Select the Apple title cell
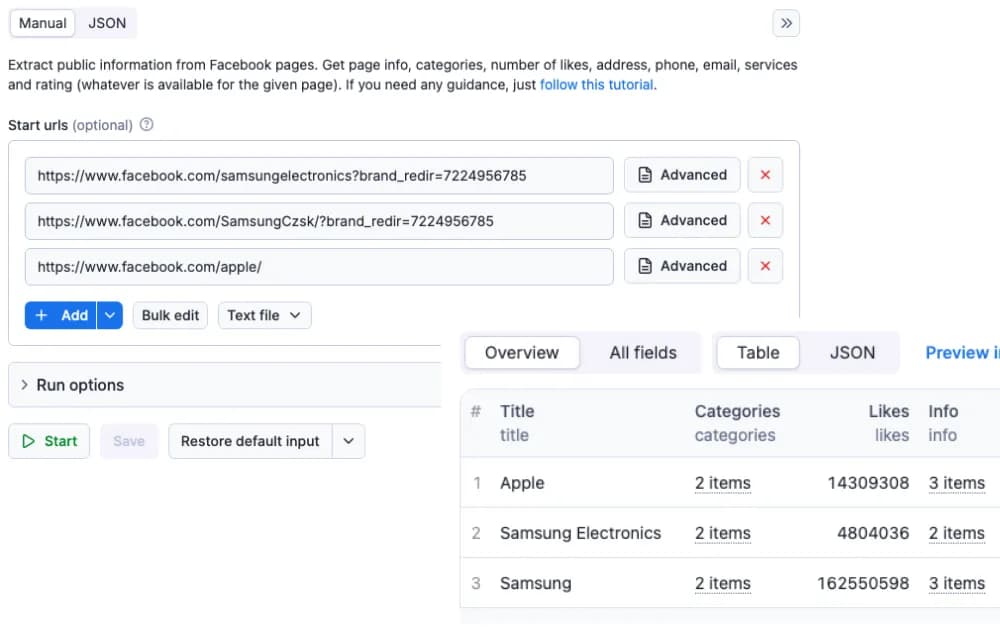 coord(522,483)
